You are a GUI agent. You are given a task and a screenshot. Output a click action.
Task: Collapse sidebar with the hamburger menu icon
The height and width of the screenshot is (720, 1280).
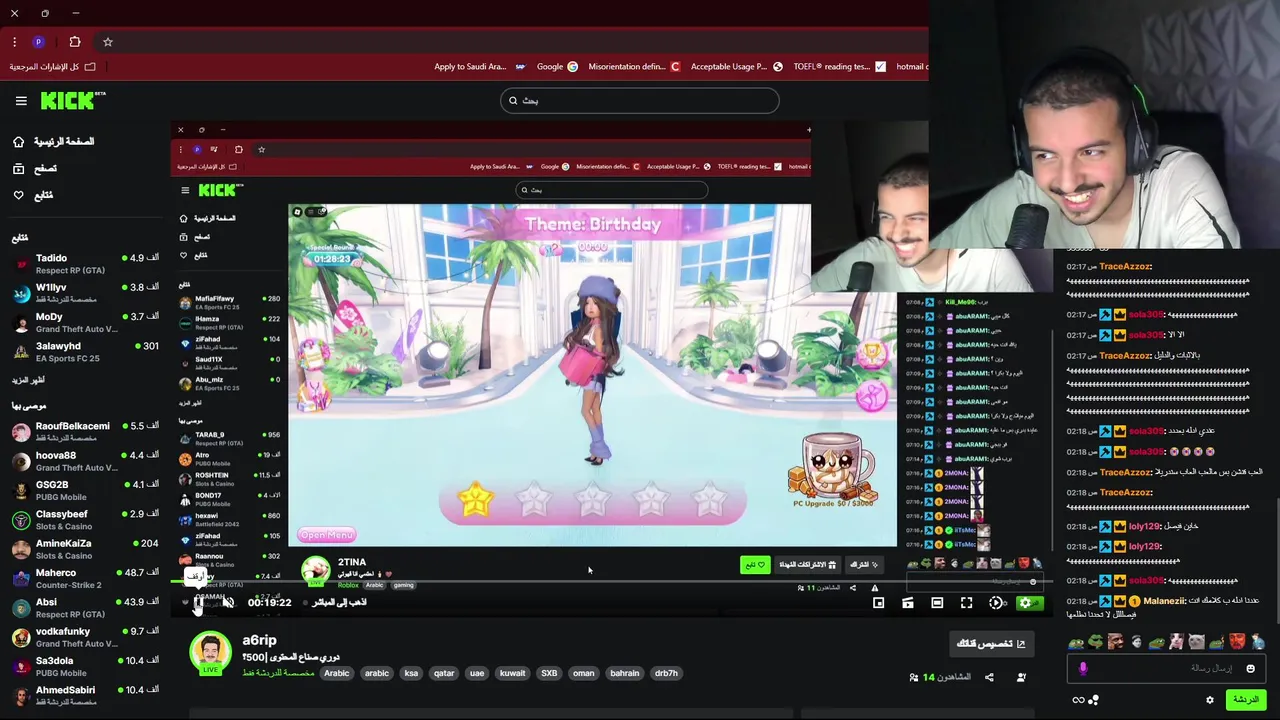click(21, 101)
